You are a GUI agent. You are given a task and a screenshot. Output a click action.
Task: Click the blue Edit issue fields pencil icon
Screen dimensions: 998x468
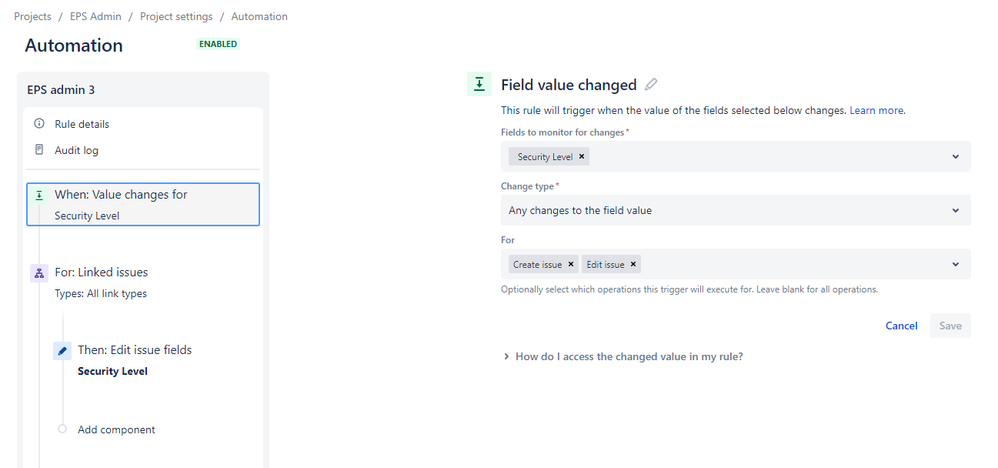point(62,350)
